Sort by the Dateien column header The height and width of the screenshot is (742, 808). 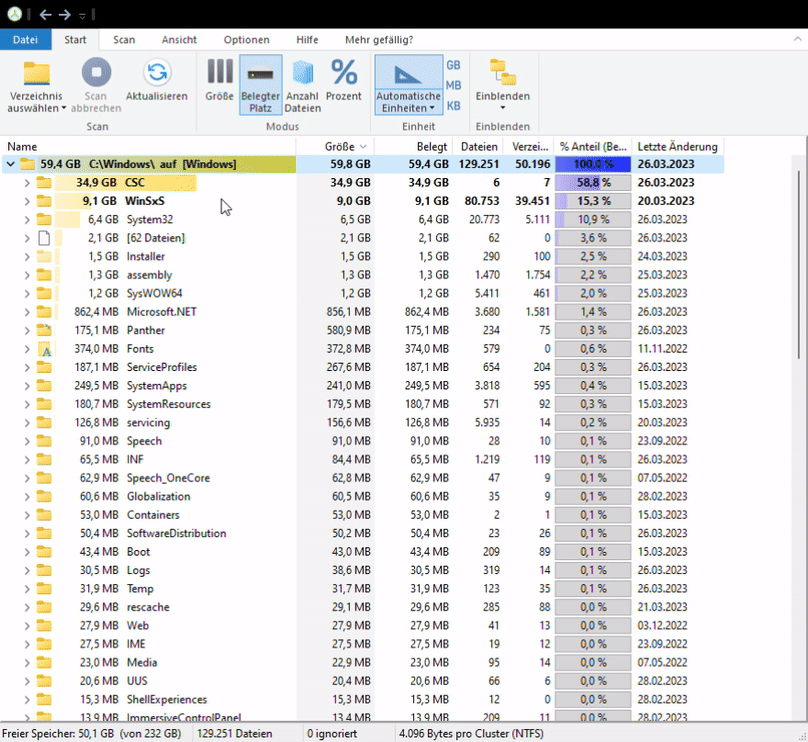478,146
